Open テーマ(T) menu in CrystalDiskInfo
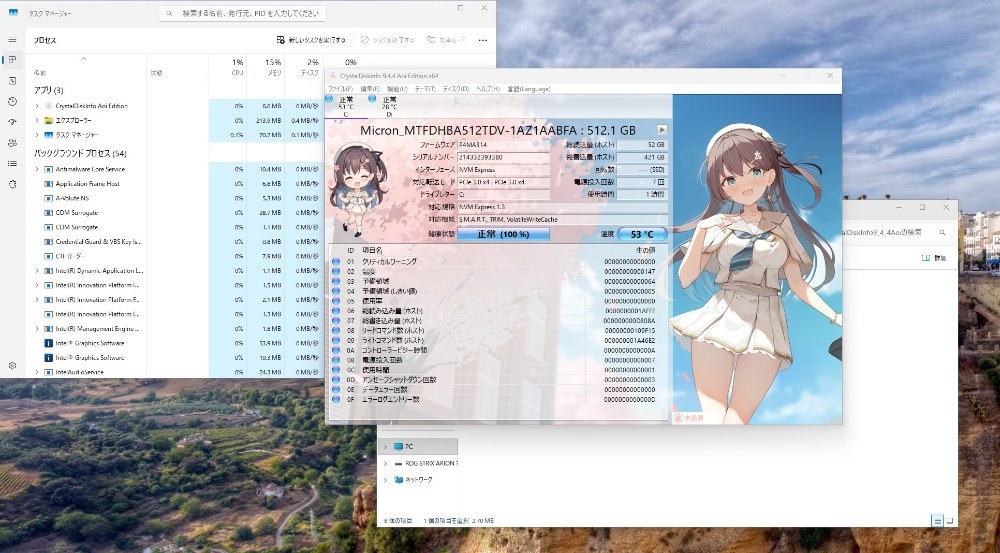The image size is (1000, 553). point(425,89)
